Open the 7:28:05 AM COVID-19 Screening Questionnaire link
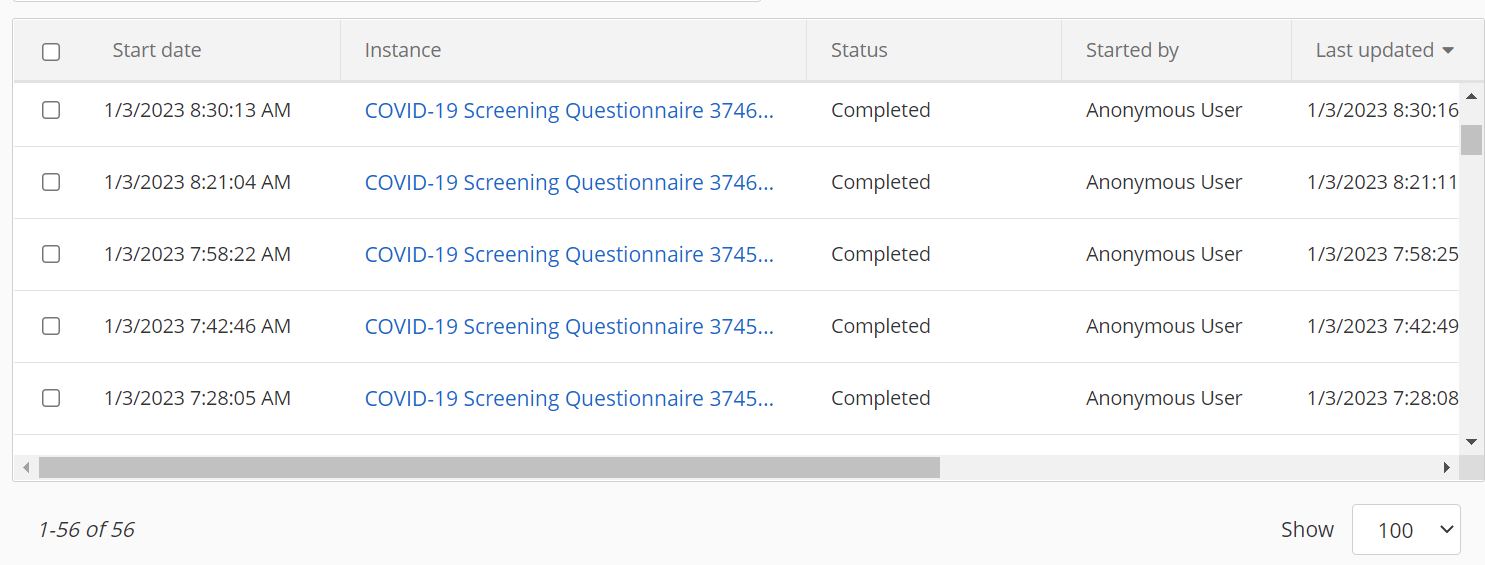 [569, 399]
